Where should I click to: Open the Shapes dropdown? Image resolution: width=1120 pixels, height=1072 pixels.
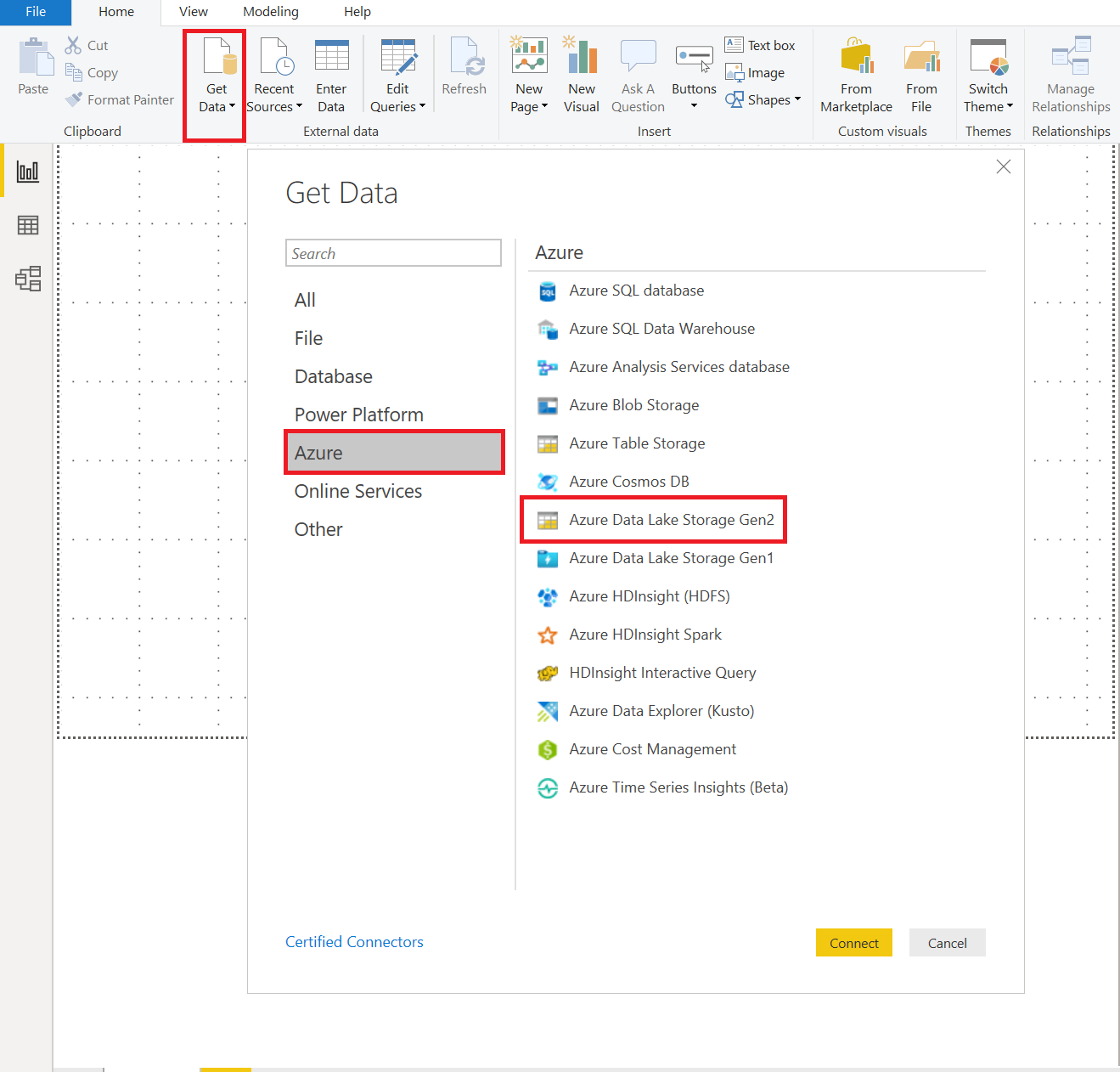tap(763, 99)
